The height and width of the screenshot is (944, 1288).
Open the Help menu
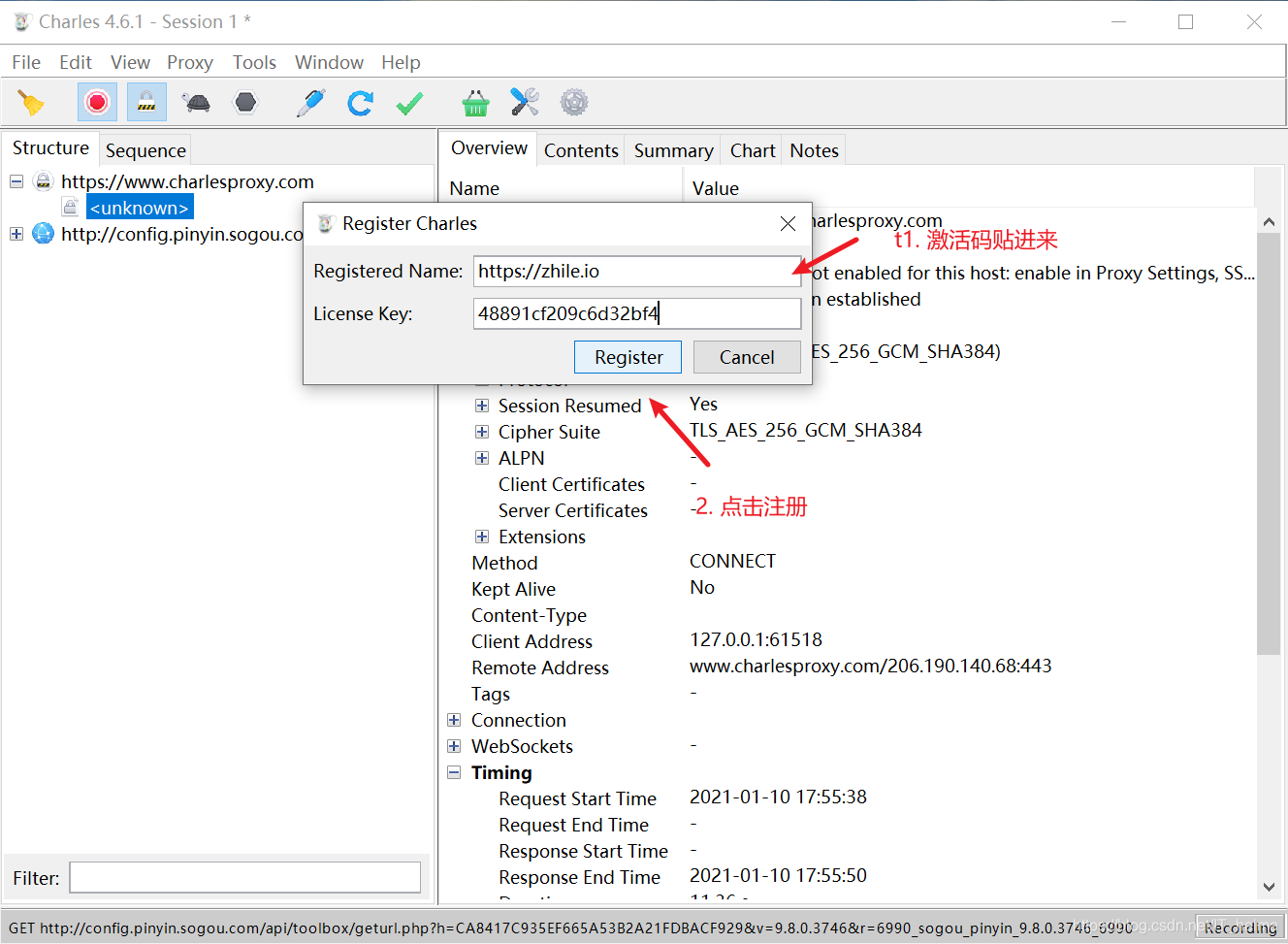pyautogui.click(x=401, y=62)
